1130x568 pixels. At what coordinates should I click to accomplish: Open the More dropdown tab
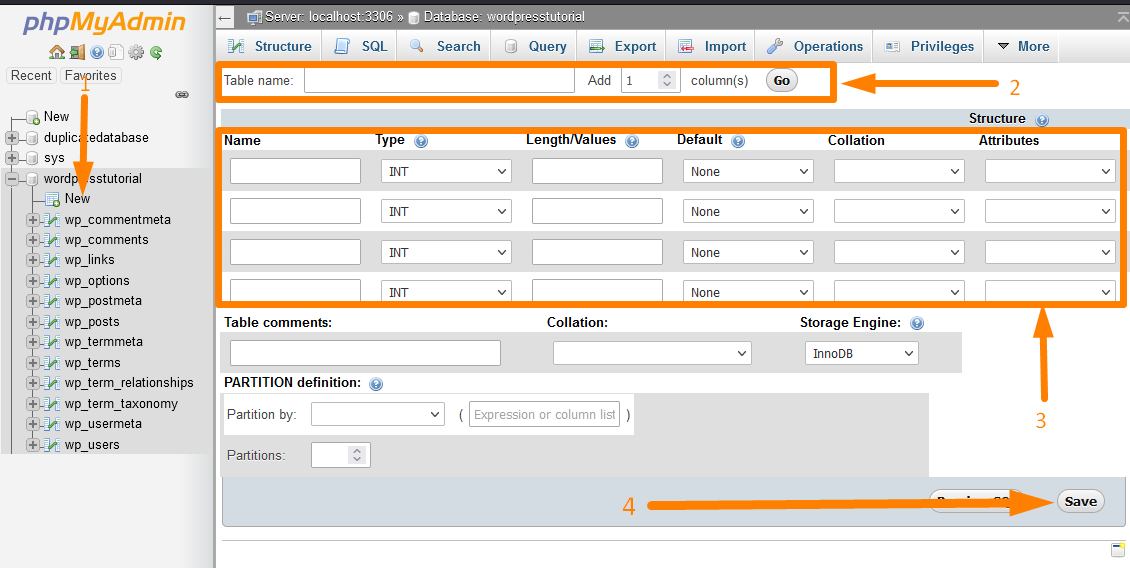coord(1024,46)
